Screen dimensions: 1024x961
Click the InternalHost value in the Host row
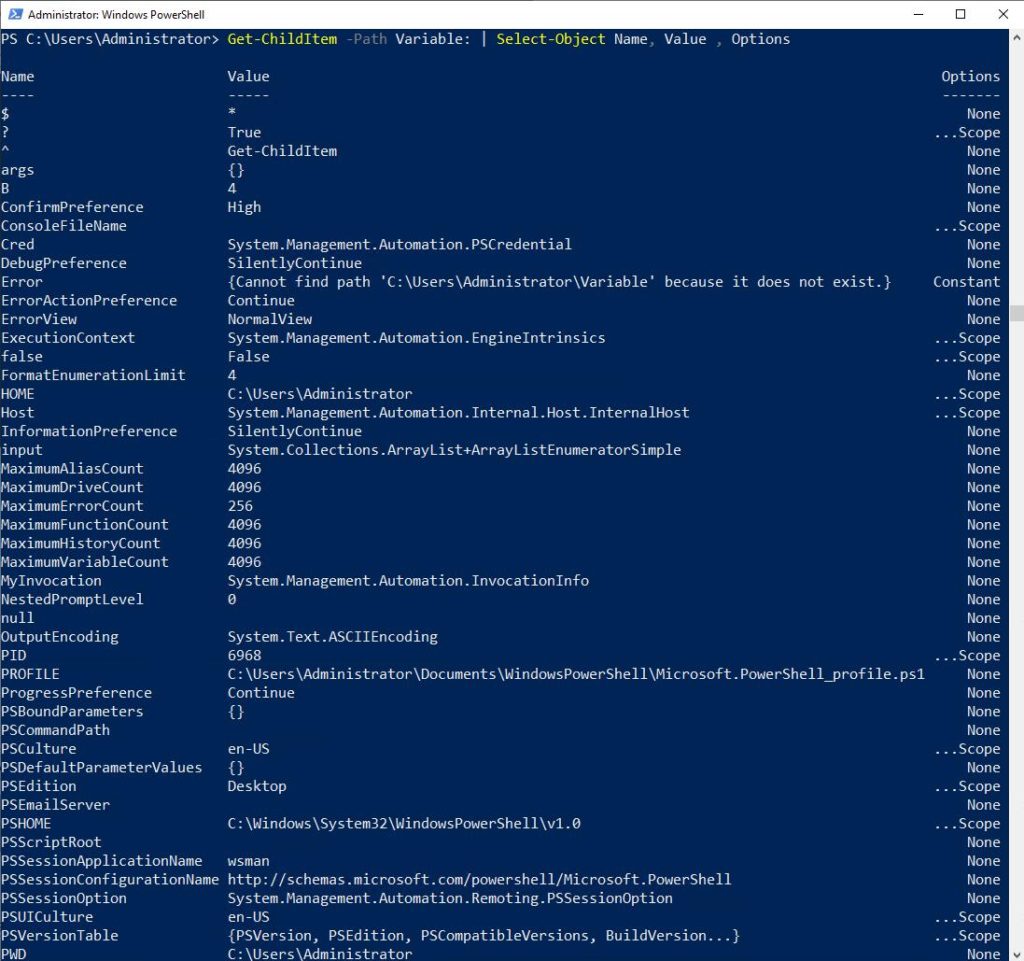click(458, 413)
